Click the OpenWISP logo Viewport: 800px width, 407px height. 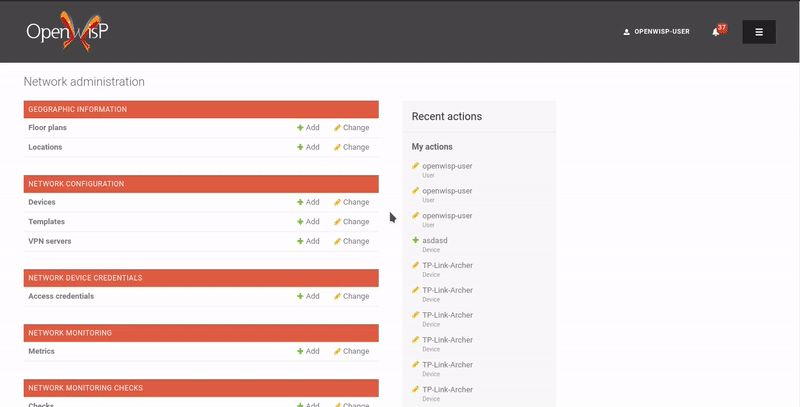point(67,31)
